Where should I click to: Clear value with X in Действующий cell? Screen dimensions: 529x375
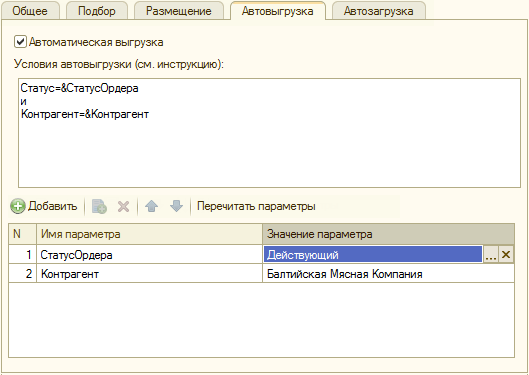(506, 255)
